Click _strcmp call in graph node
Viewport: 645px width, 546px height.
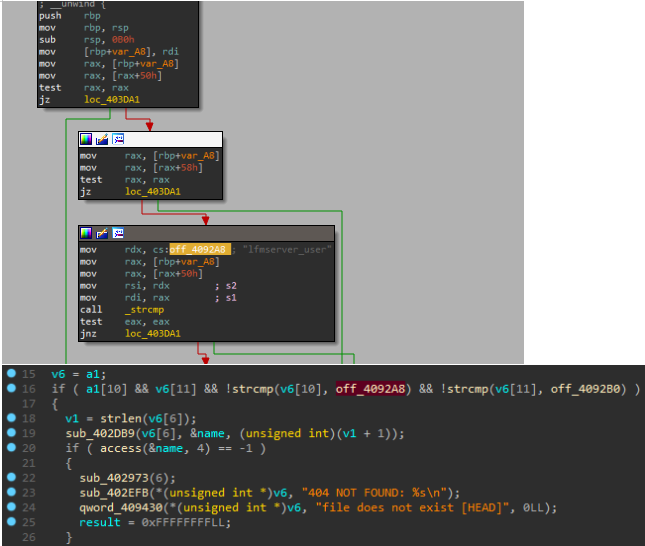144,309
